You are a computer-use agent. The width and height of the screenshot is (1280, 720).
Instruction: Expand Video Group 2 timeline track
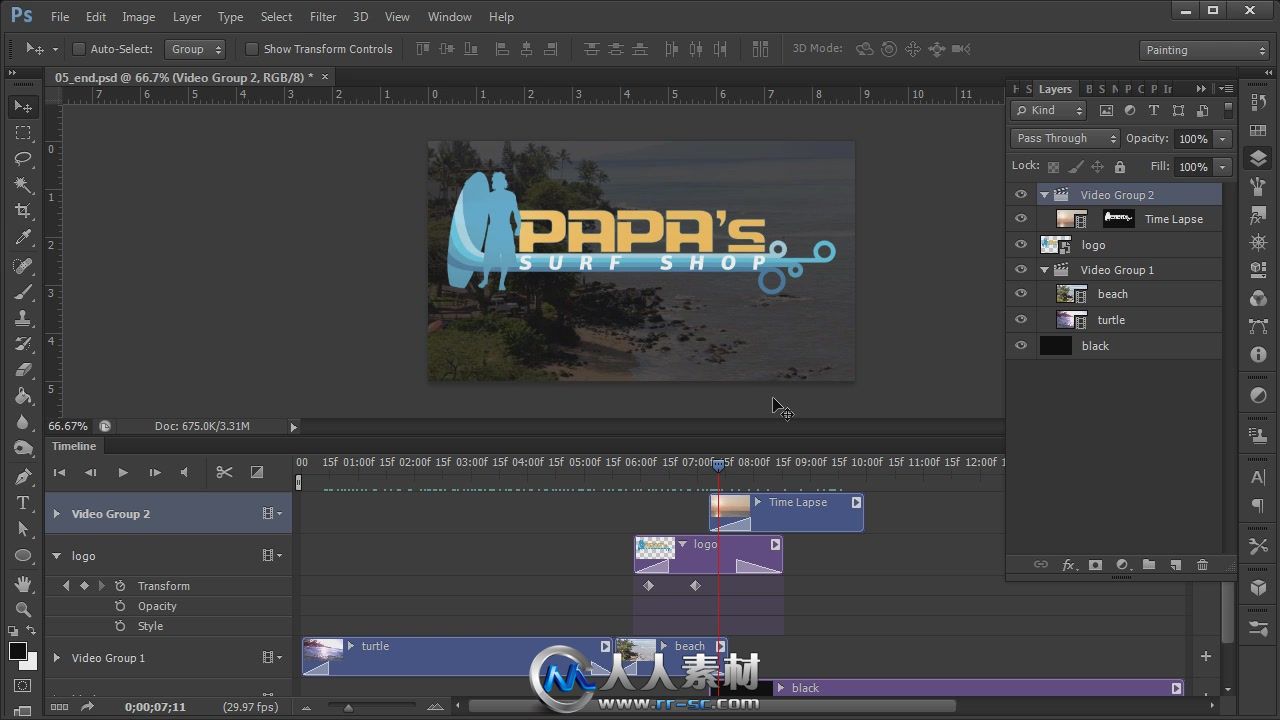click(56, 514)
